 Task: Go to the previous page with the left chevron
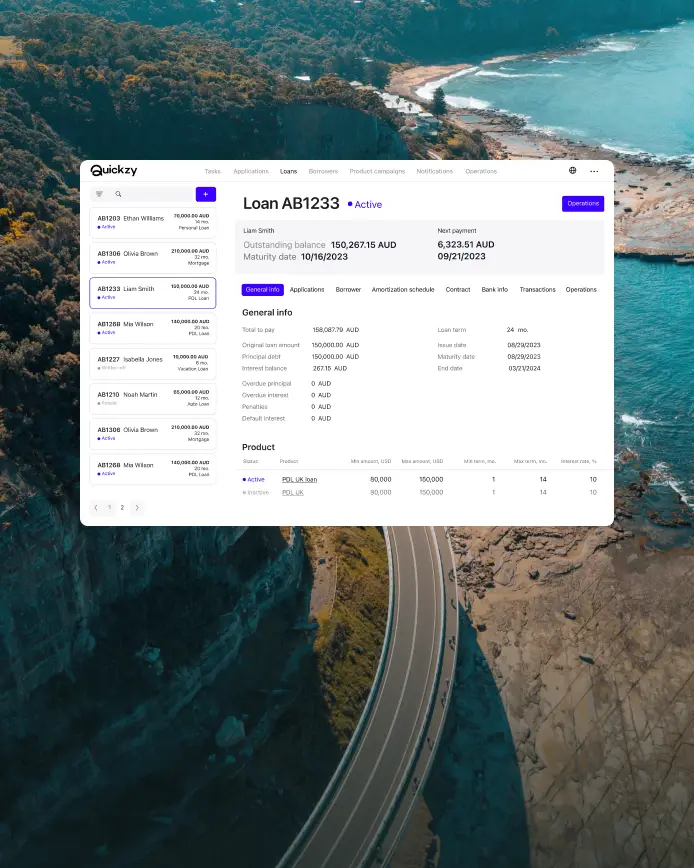[96, 508]
